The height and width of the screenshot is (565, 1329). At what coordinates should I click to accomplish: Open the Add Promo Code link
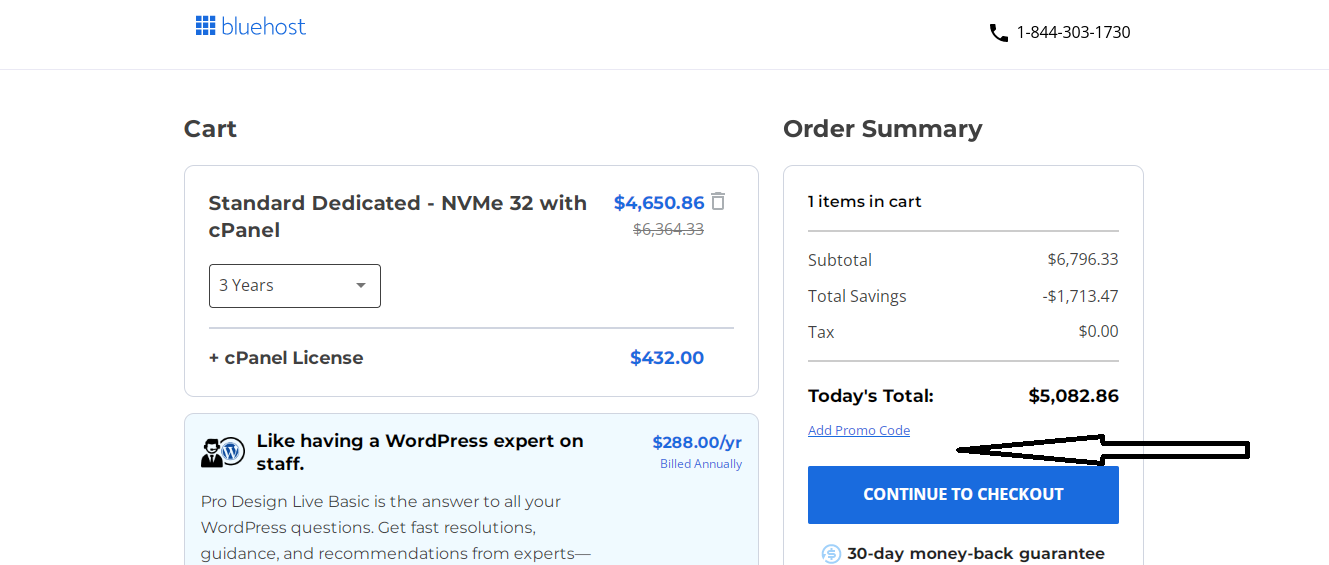pyautogui.click(x=859, y=430)
